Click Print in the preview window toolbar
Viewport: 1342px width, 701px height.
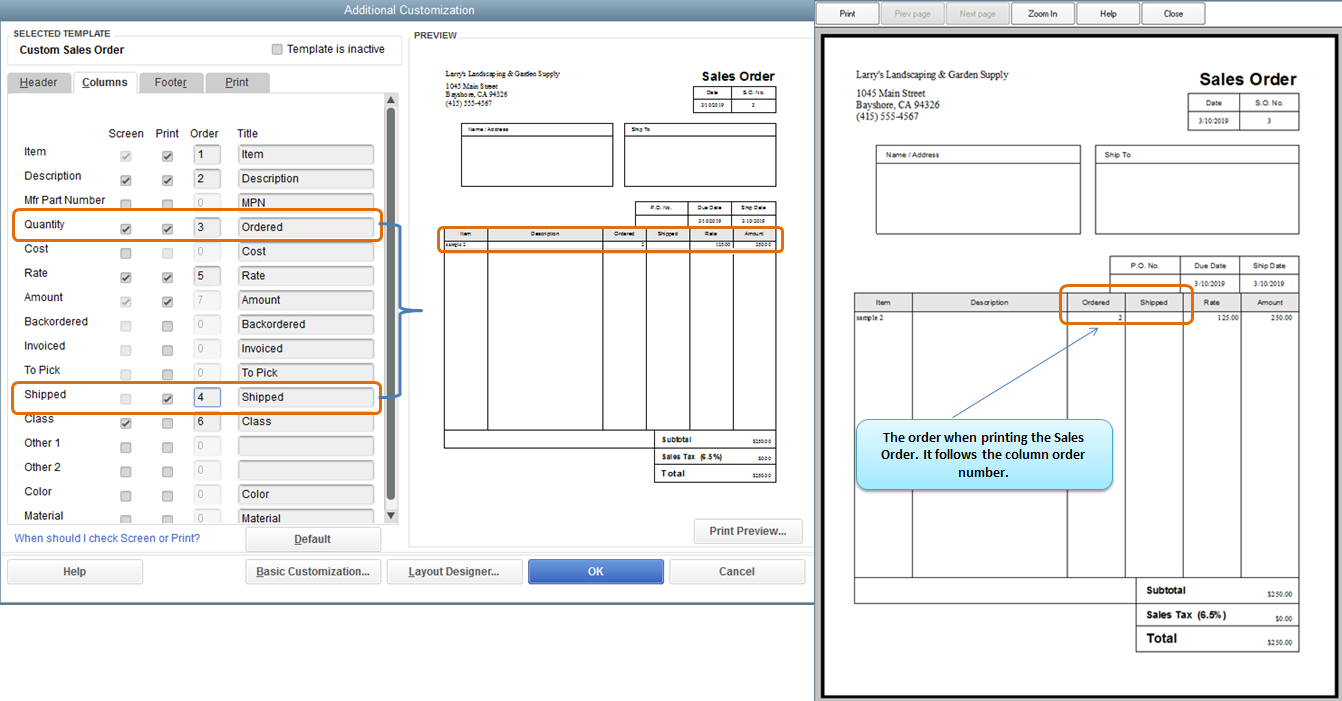846,13
